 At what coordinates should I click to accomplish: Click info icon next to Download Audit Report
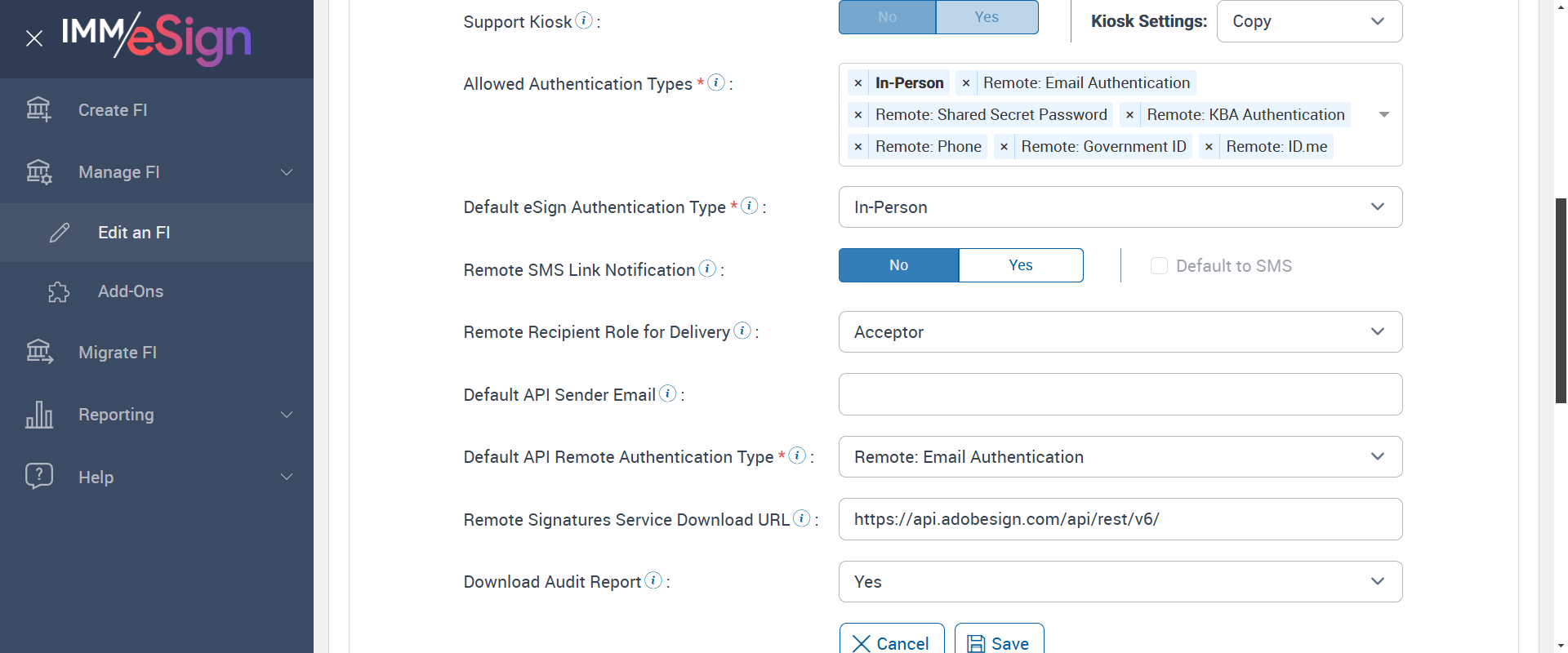click(x=653, y=580)
